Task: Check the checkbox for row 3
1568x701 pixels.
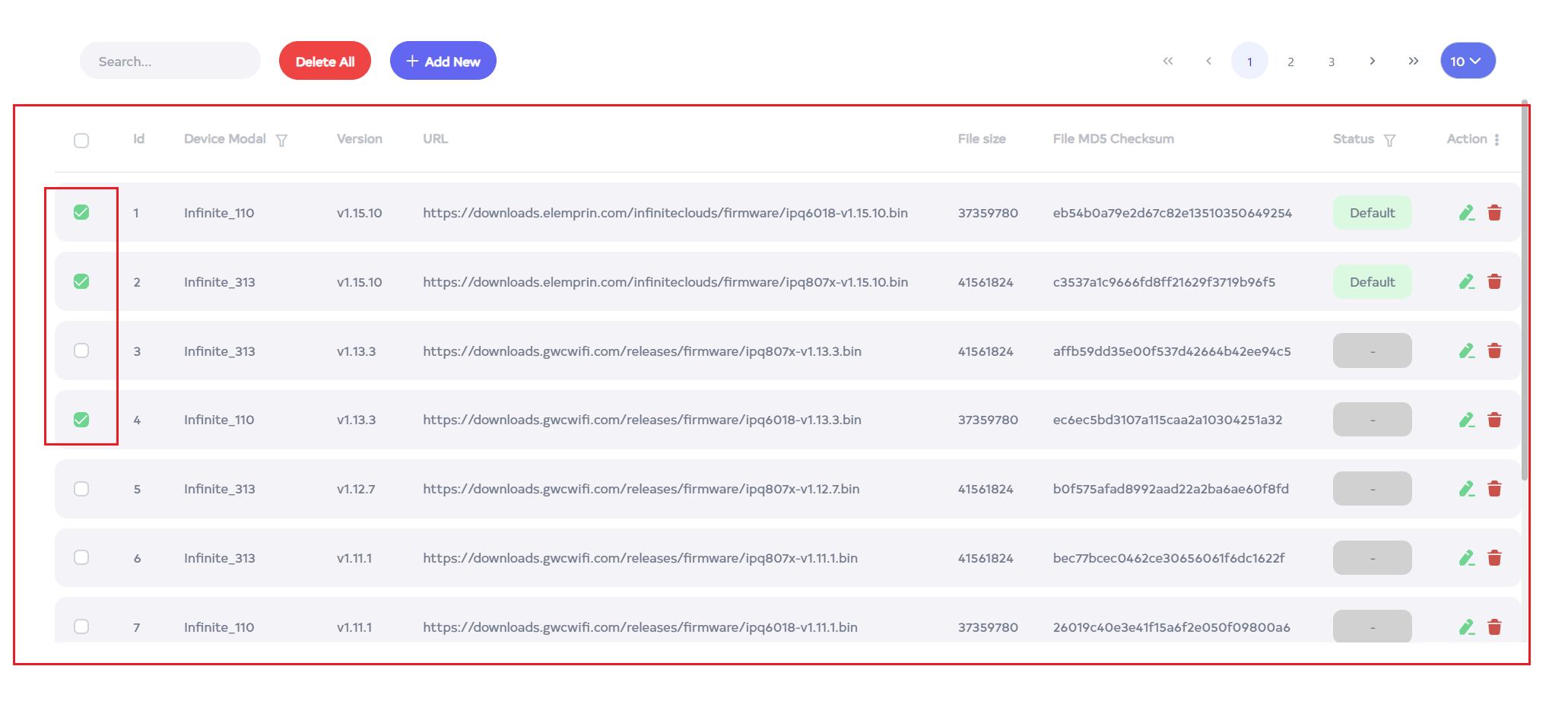Action: pos(81,350)
